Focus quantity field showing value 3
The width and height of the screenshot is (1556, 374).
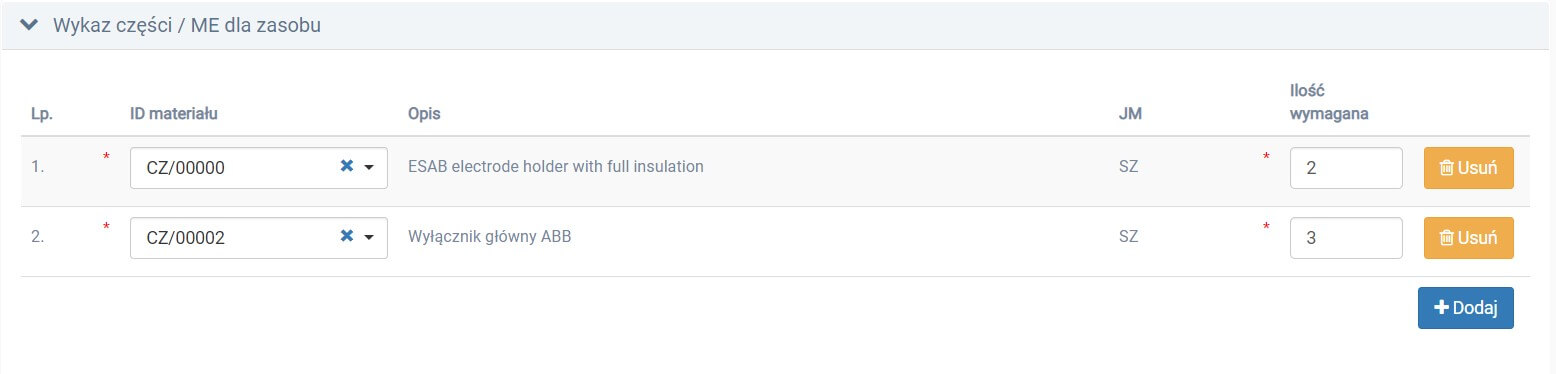click(1346, 238)
